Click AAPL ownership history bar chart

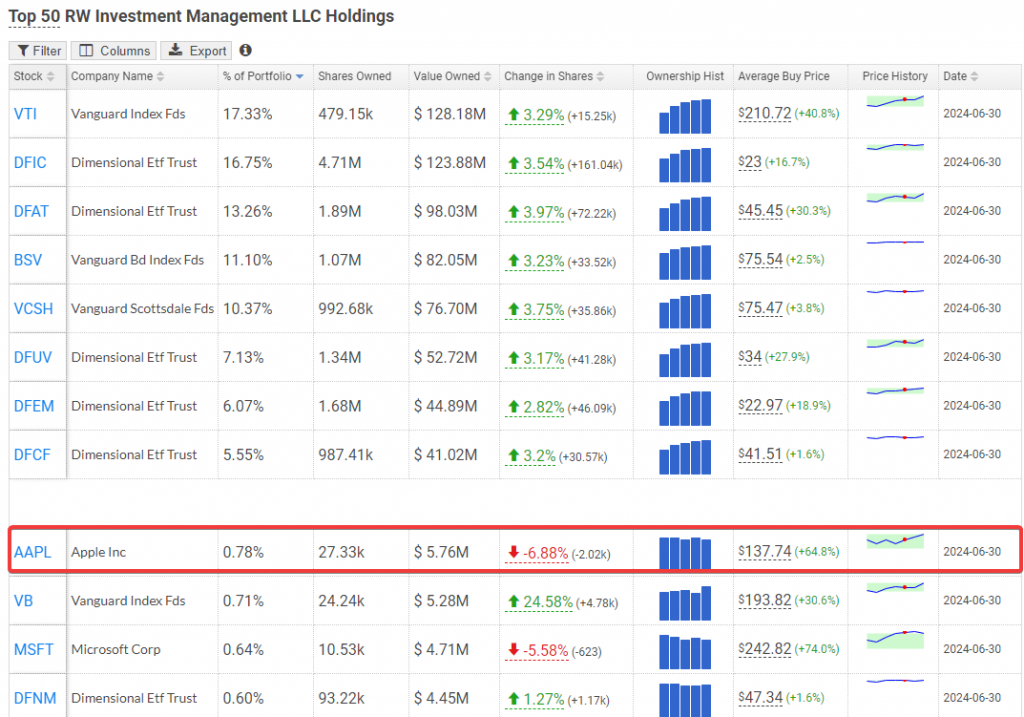pos(685,553)
